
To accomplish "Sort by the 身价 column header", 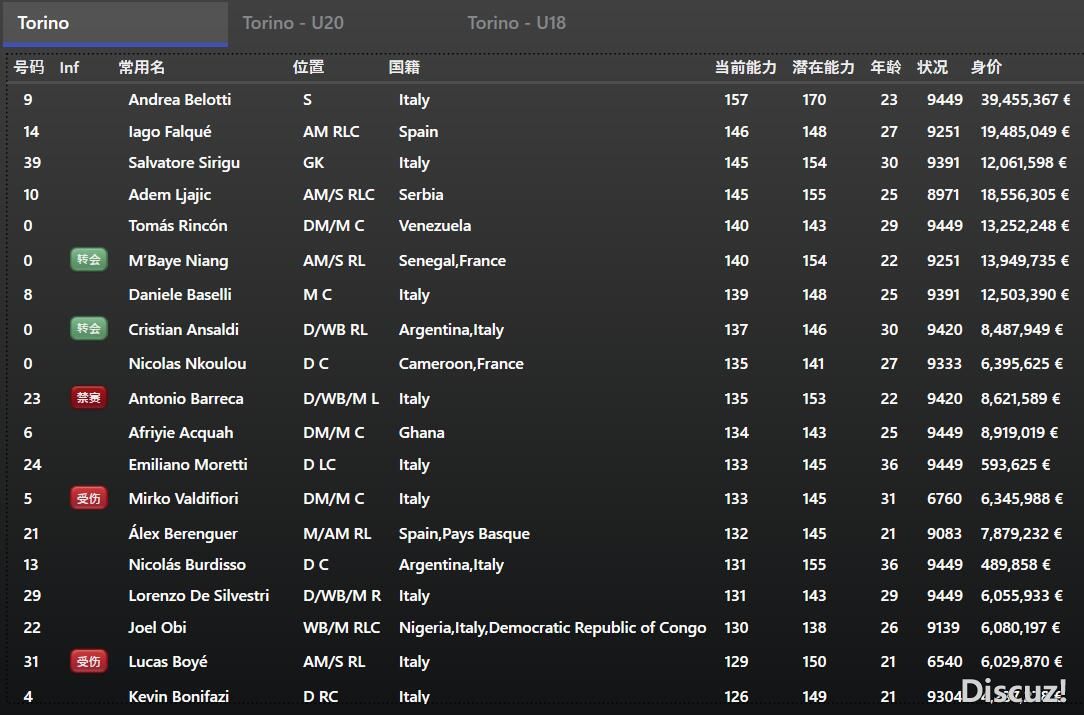I will click(x=987, y=67).
